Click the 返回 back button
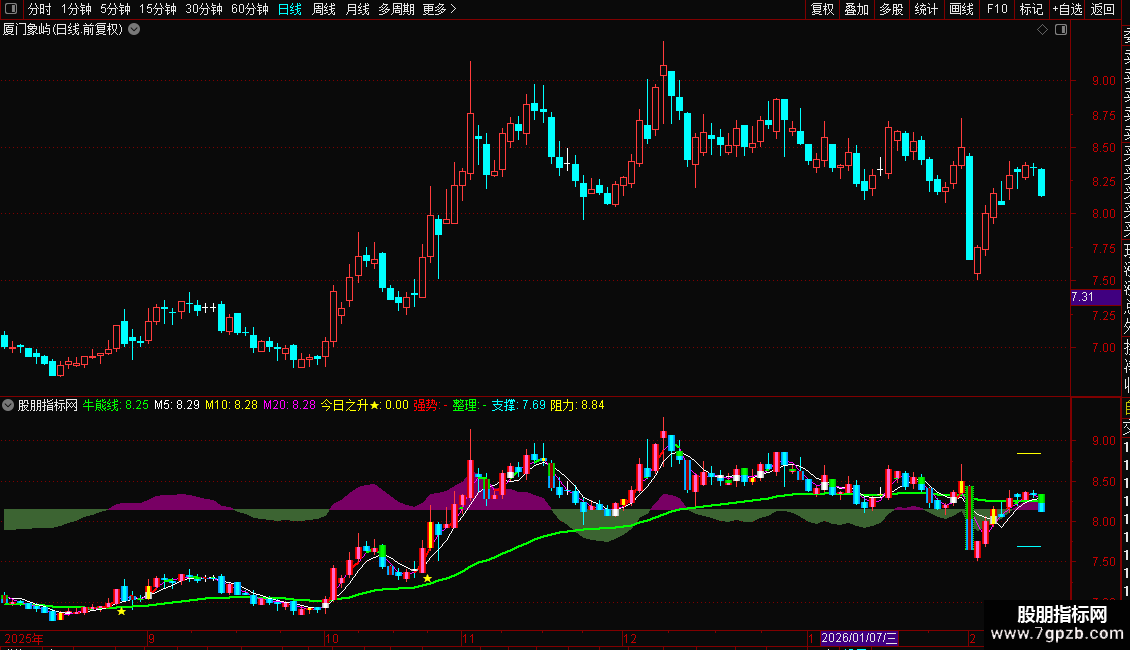Viewport: 1130px width, 650px height. pyautogui.click(x=1103, y=9)
